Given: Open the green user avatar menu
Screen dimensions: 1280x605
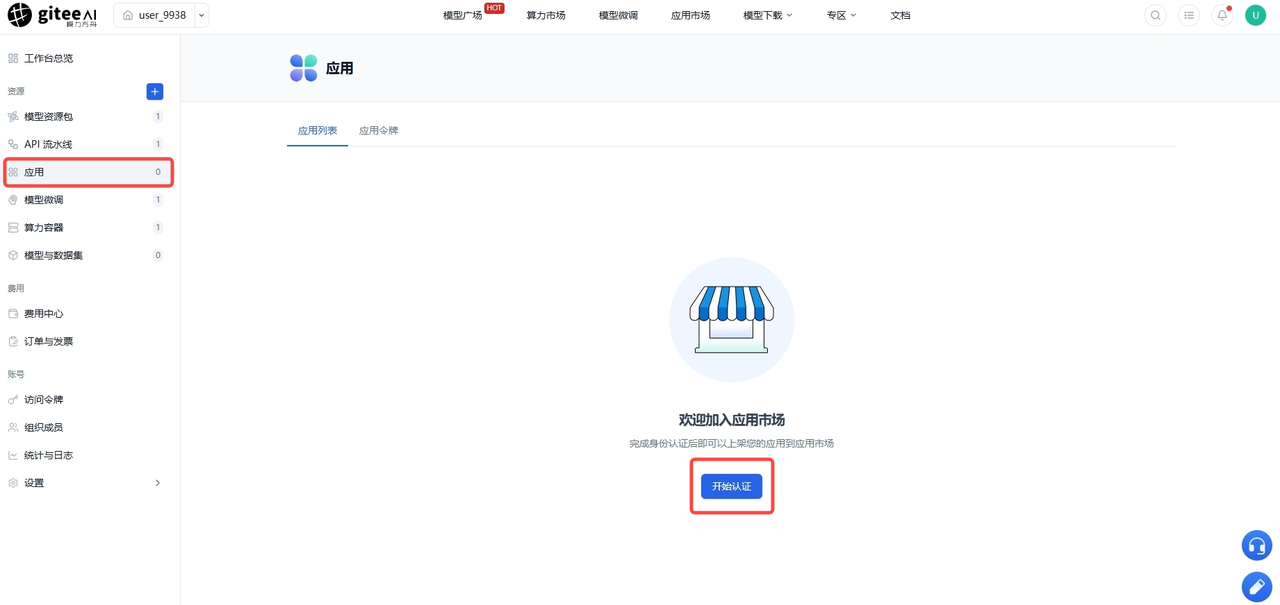Looking at the screenshot, I should (1255, 15).
